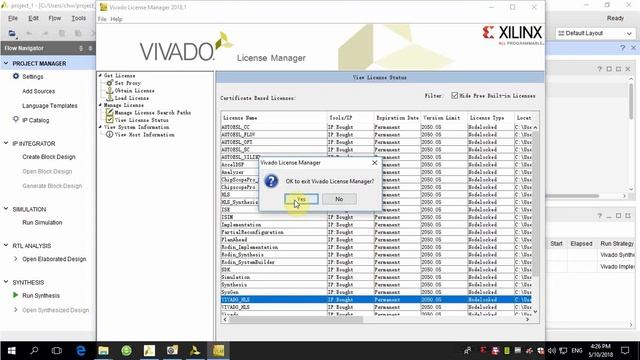Click Run Simulation in Flow Navigator
Screen dimensions: 640x360
pos(42,222)
